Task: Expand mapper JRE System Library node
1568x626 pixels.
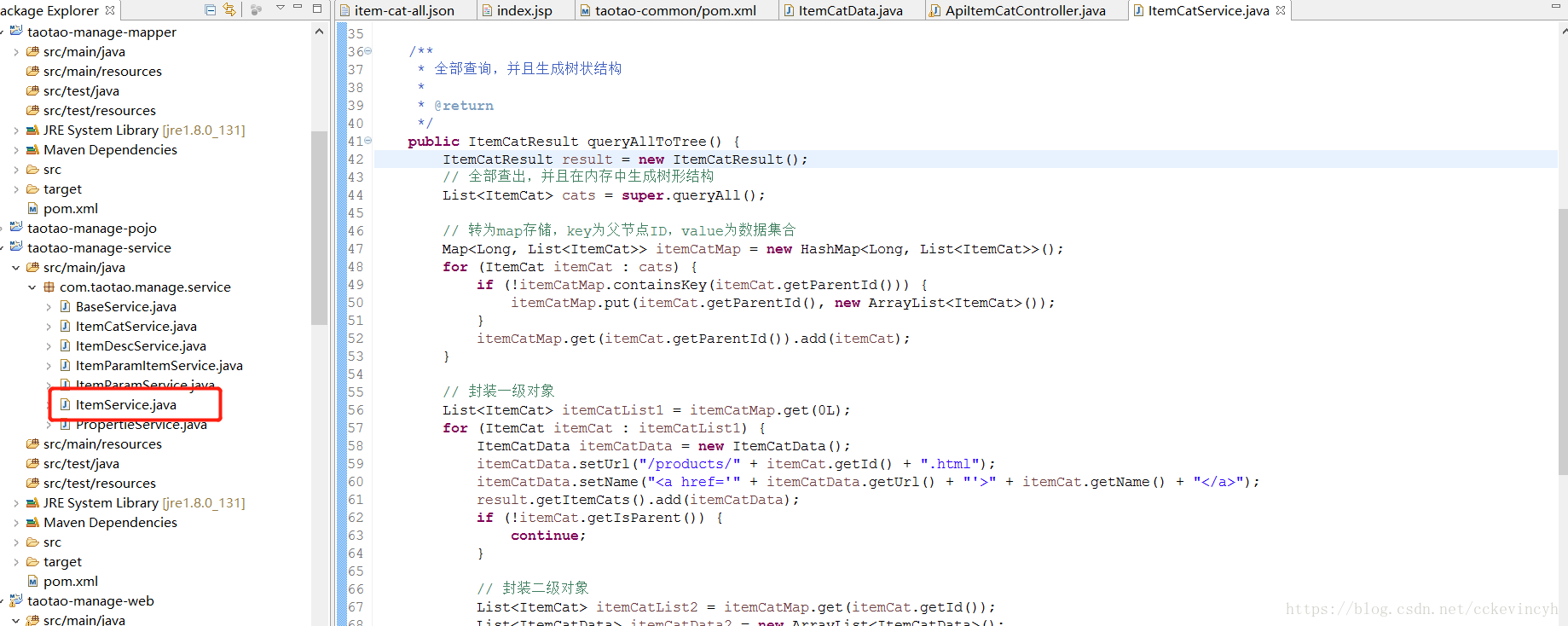Action: click(15, 130)
